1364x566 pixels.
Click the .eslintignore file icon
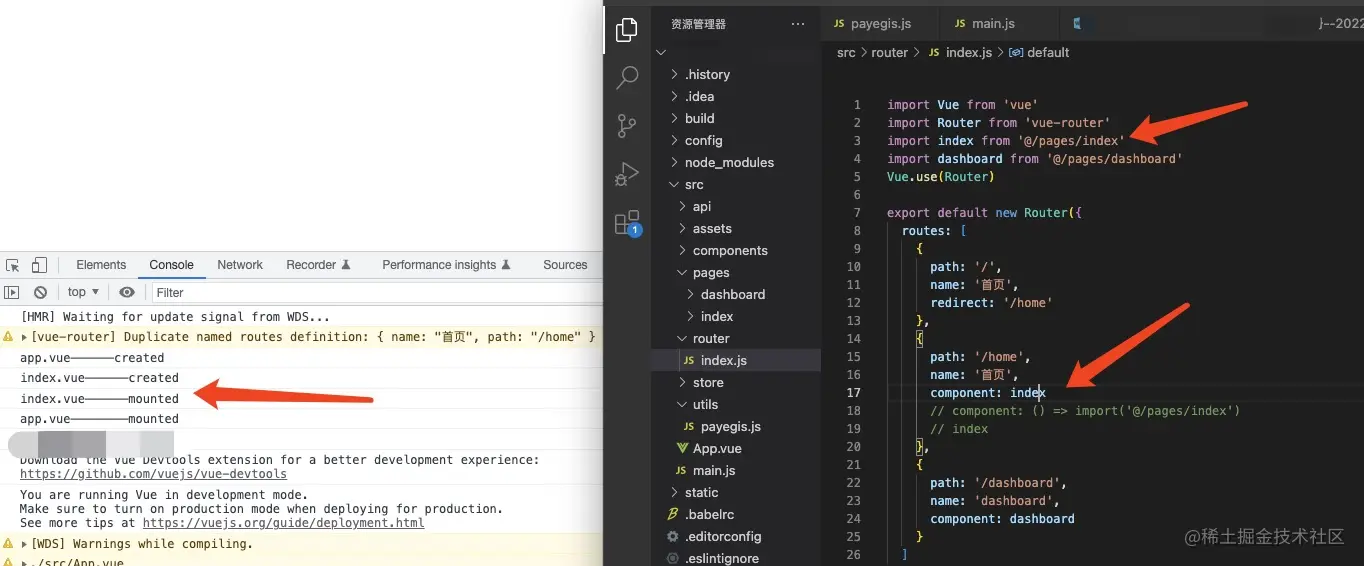point(673,558)
